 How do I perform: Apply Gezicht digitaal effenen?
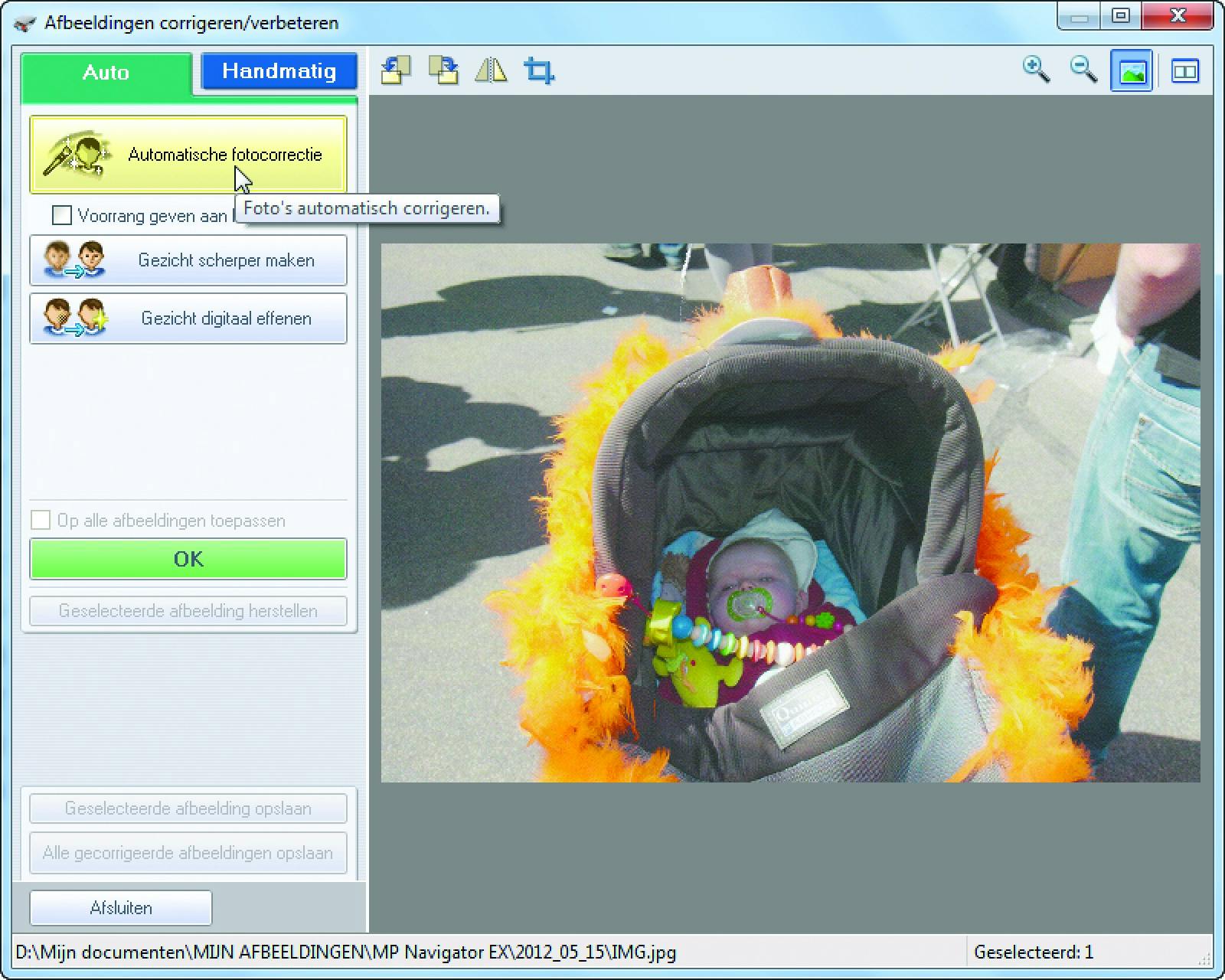click(x=188, y=318)
